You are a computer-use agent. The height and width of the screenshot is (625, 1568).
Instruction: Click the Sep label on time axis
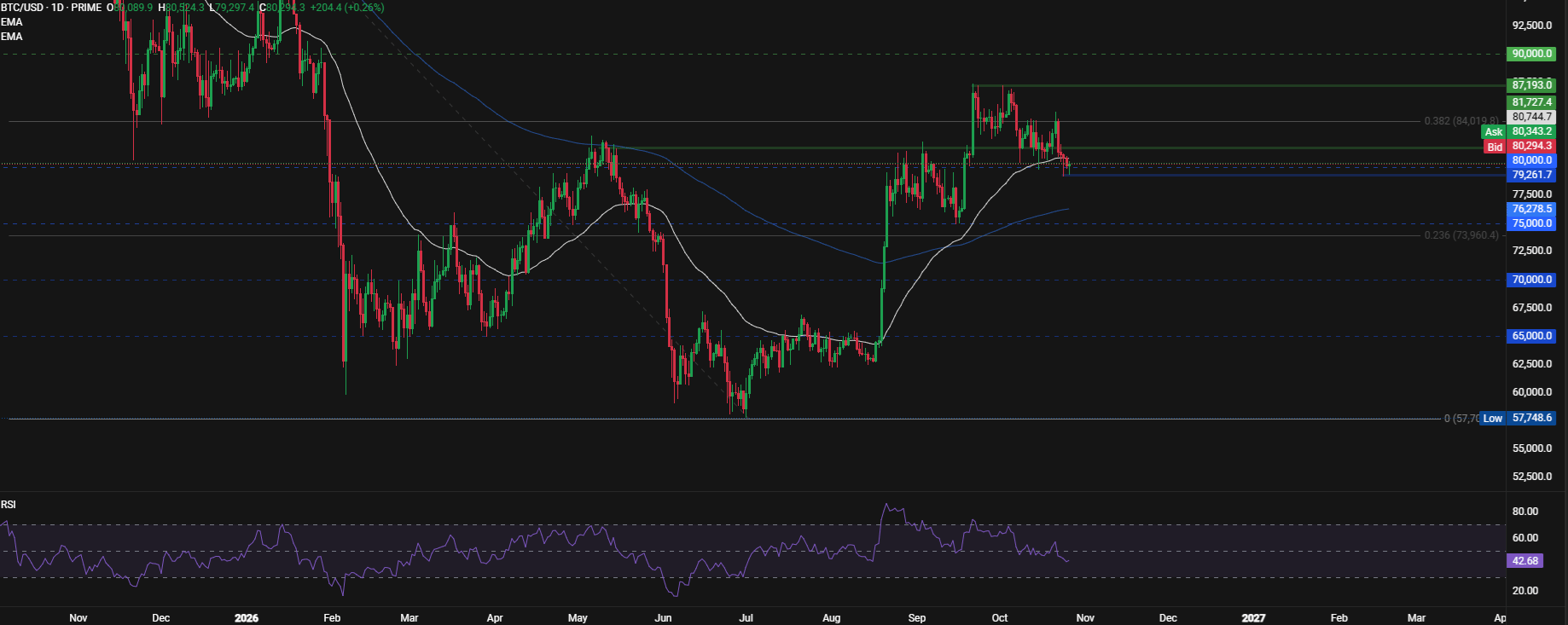pyautogui.click(x=917, y=618)
